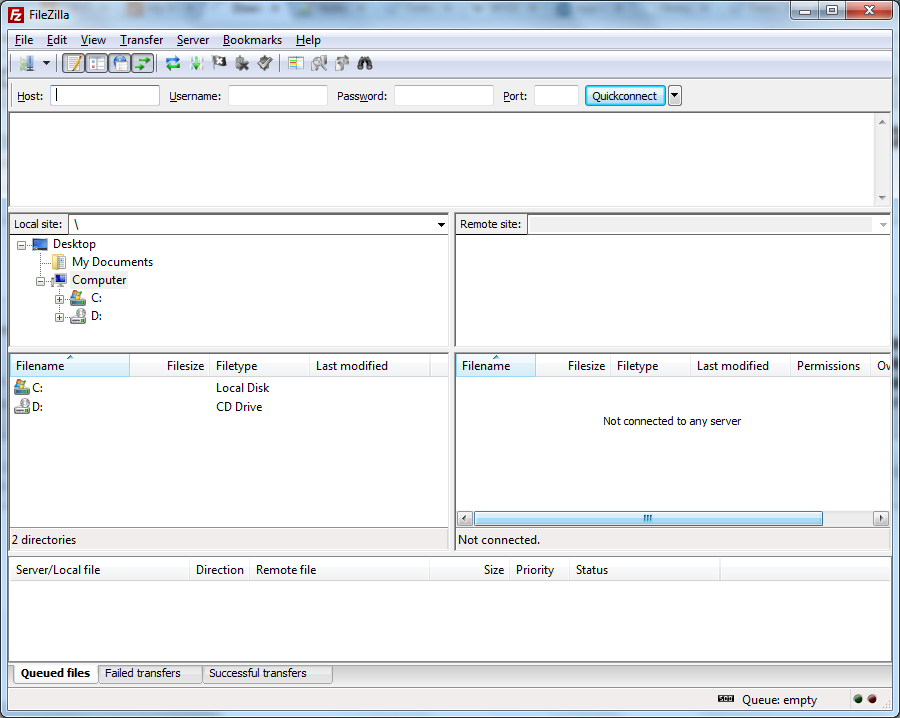Reconnect to the last server
The height and width of the screenshot is (718, 900).
tap(265, 63)
